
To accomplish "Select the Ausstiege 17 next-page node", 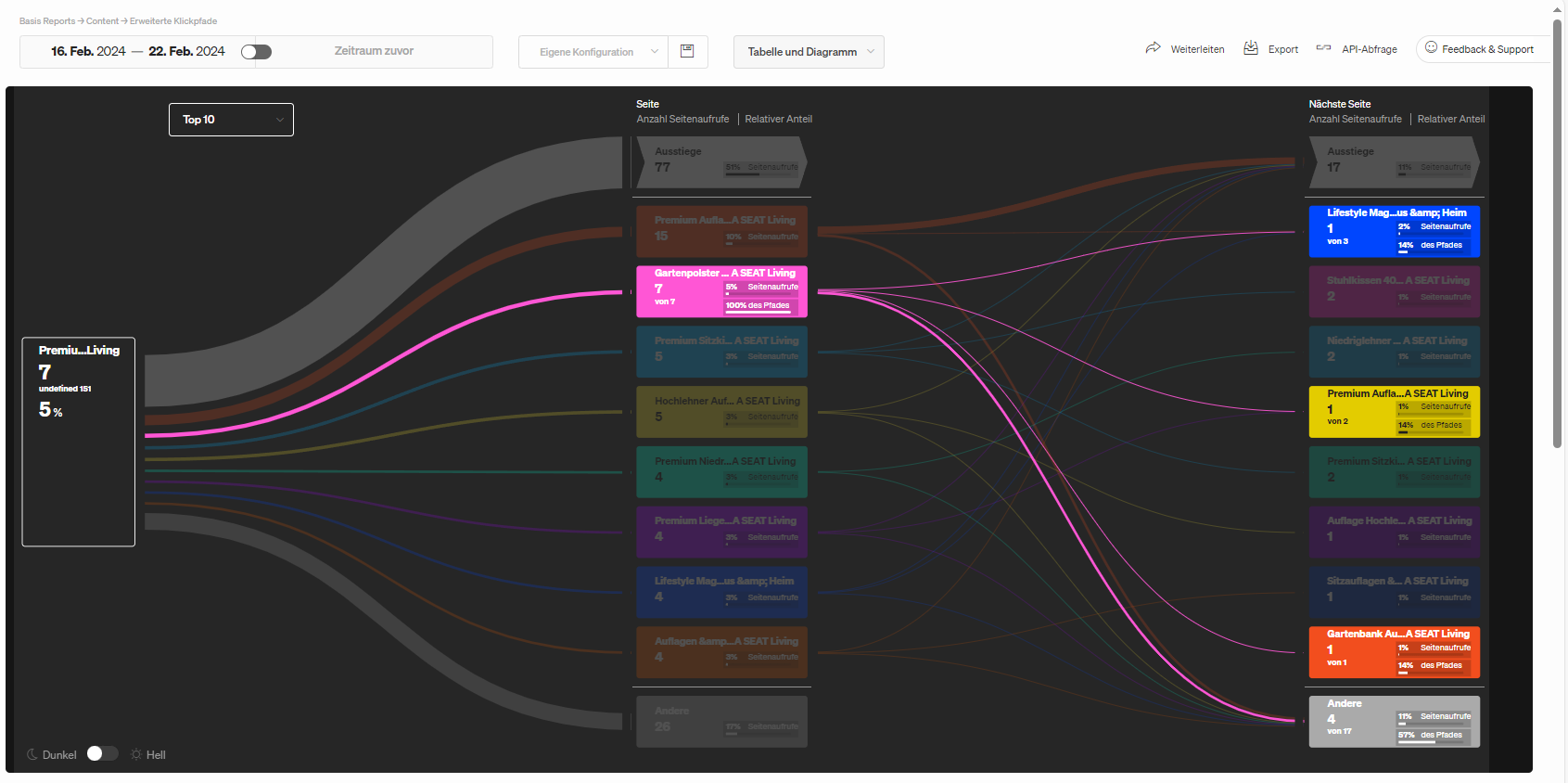I will coord(1394,162).
